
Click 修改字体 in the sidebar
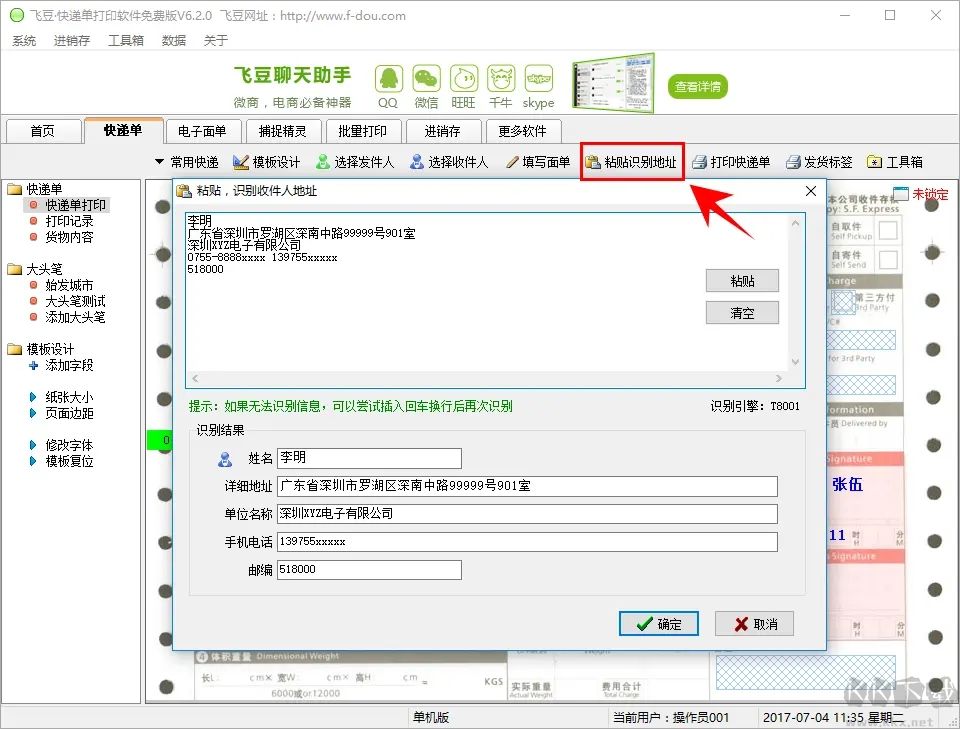[62, 445]
